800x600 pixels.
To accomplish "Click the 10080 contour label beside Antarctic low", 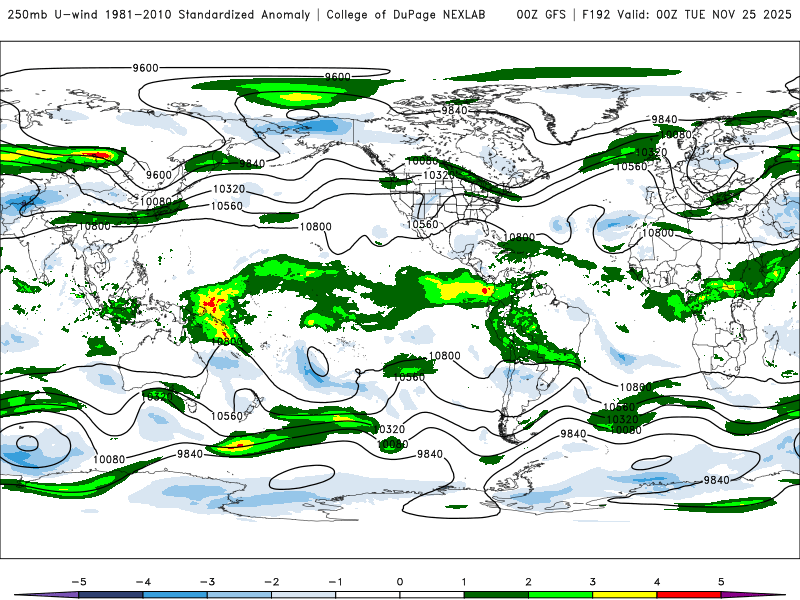I will click(109, 459).
